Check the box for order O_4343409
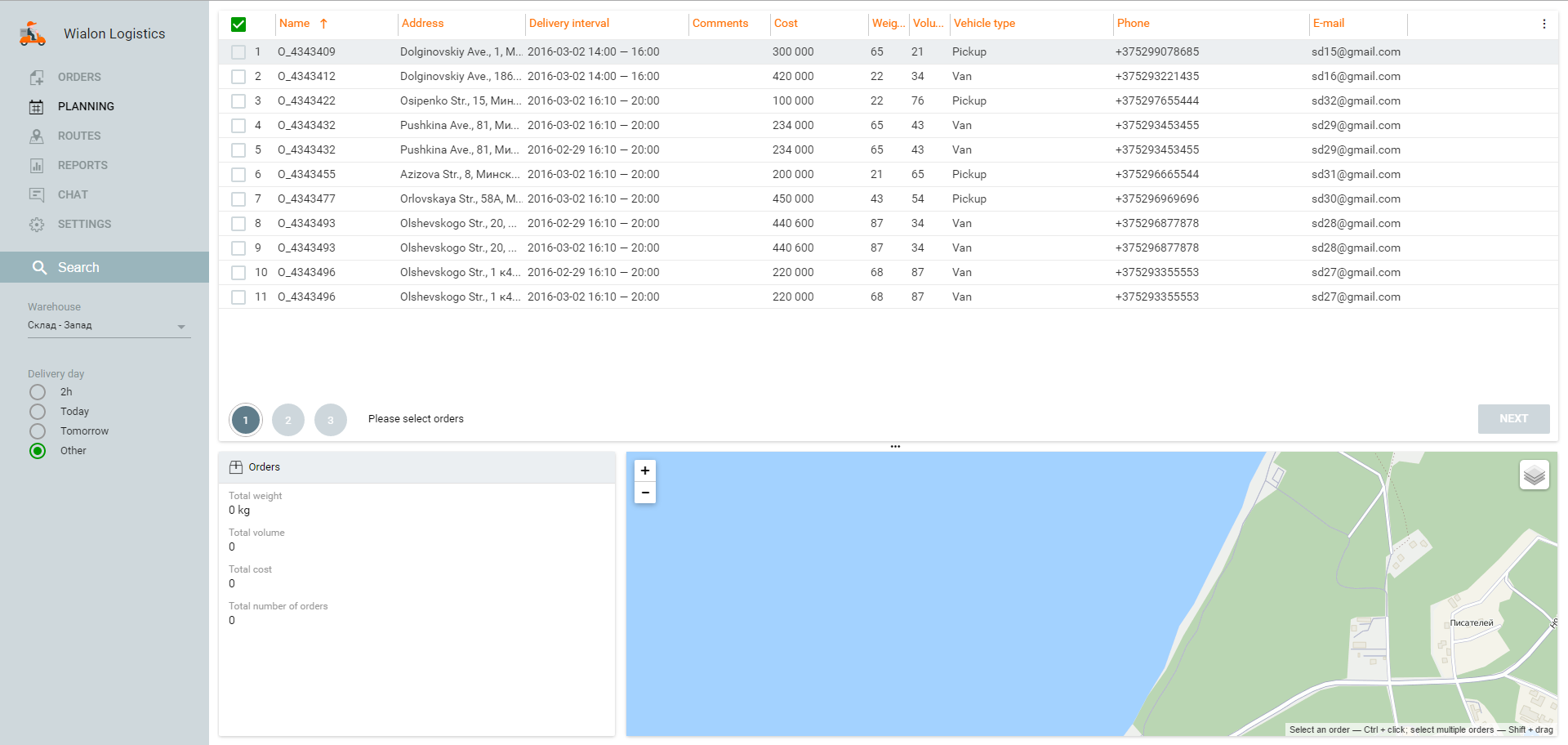Image resolution: width=1568 pixels, height=745 pixels. point(238,52)
